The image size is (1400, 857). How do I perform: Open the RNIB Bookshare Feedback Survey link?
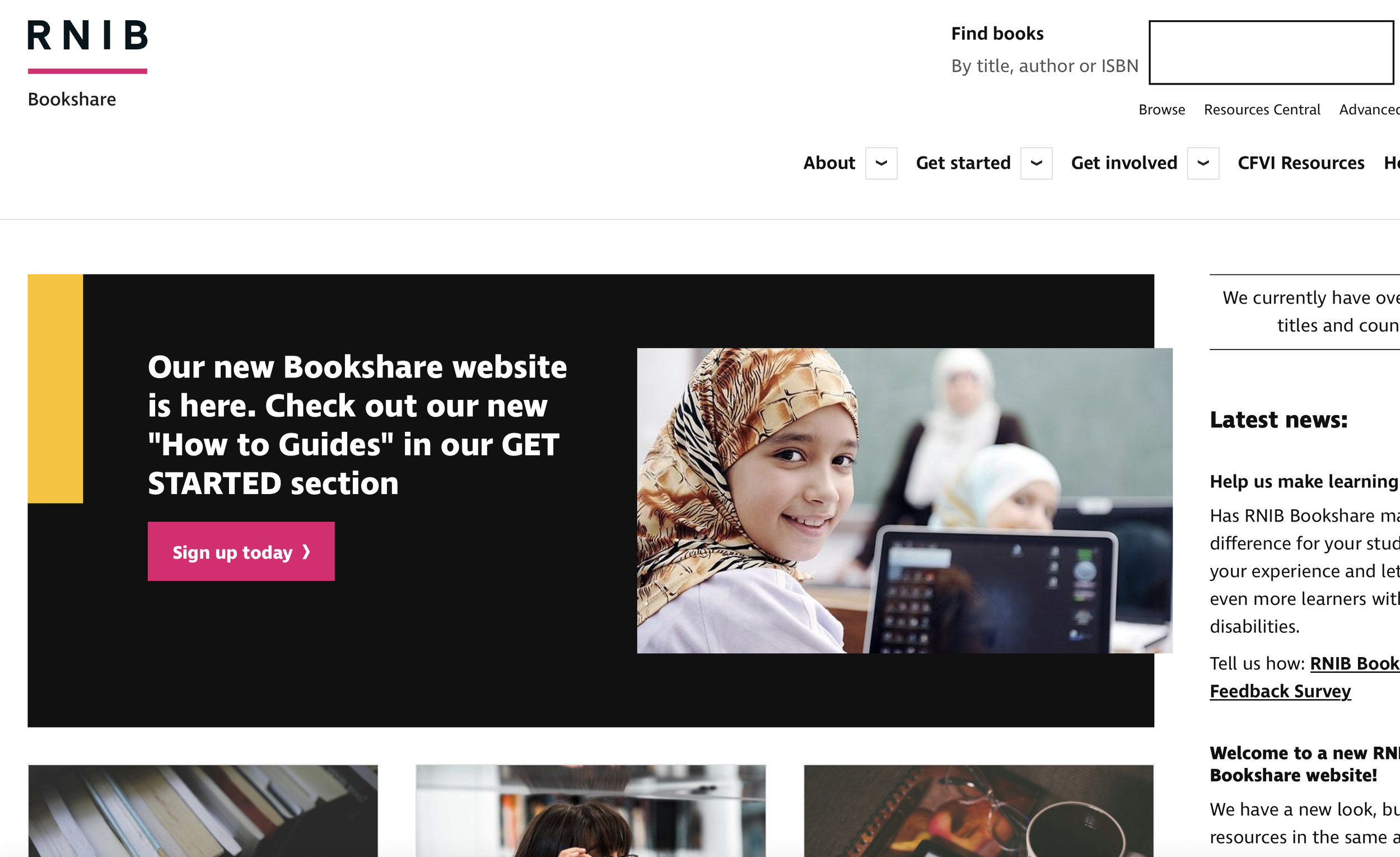pos(1280,691)
